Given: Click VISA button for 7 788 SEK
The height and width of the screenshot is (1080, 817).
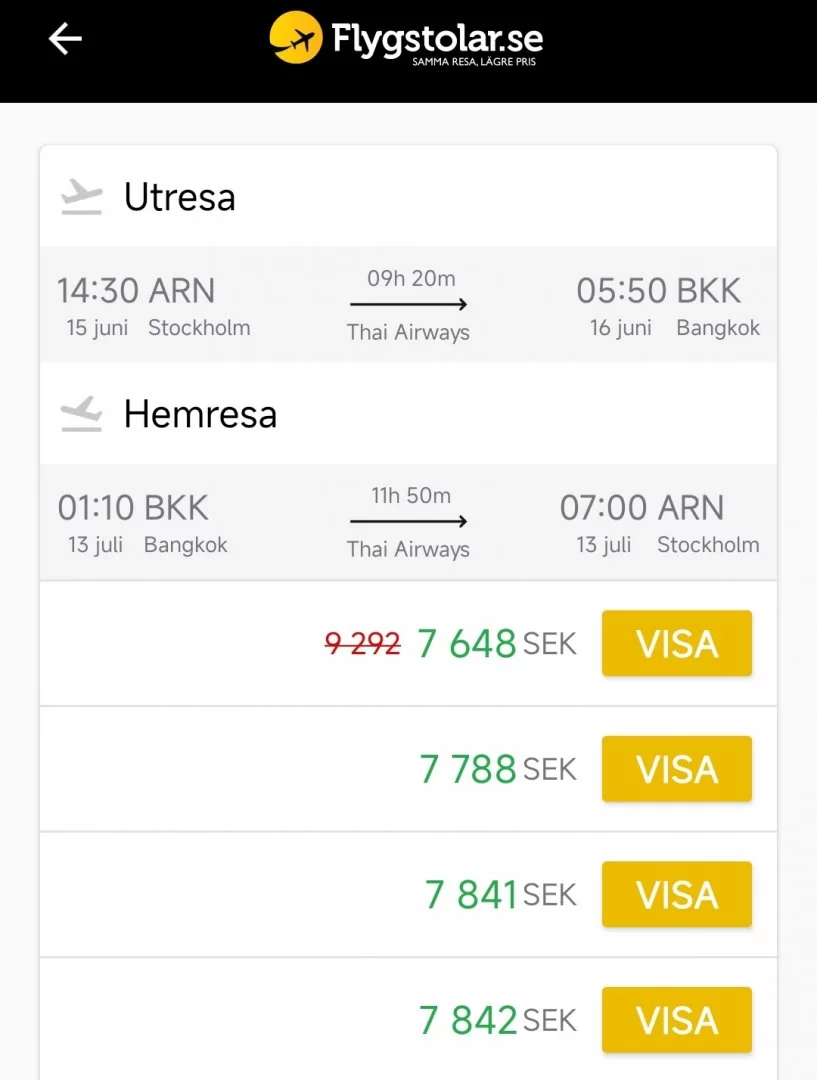Looking at the screenshot, I should point(676,769).
